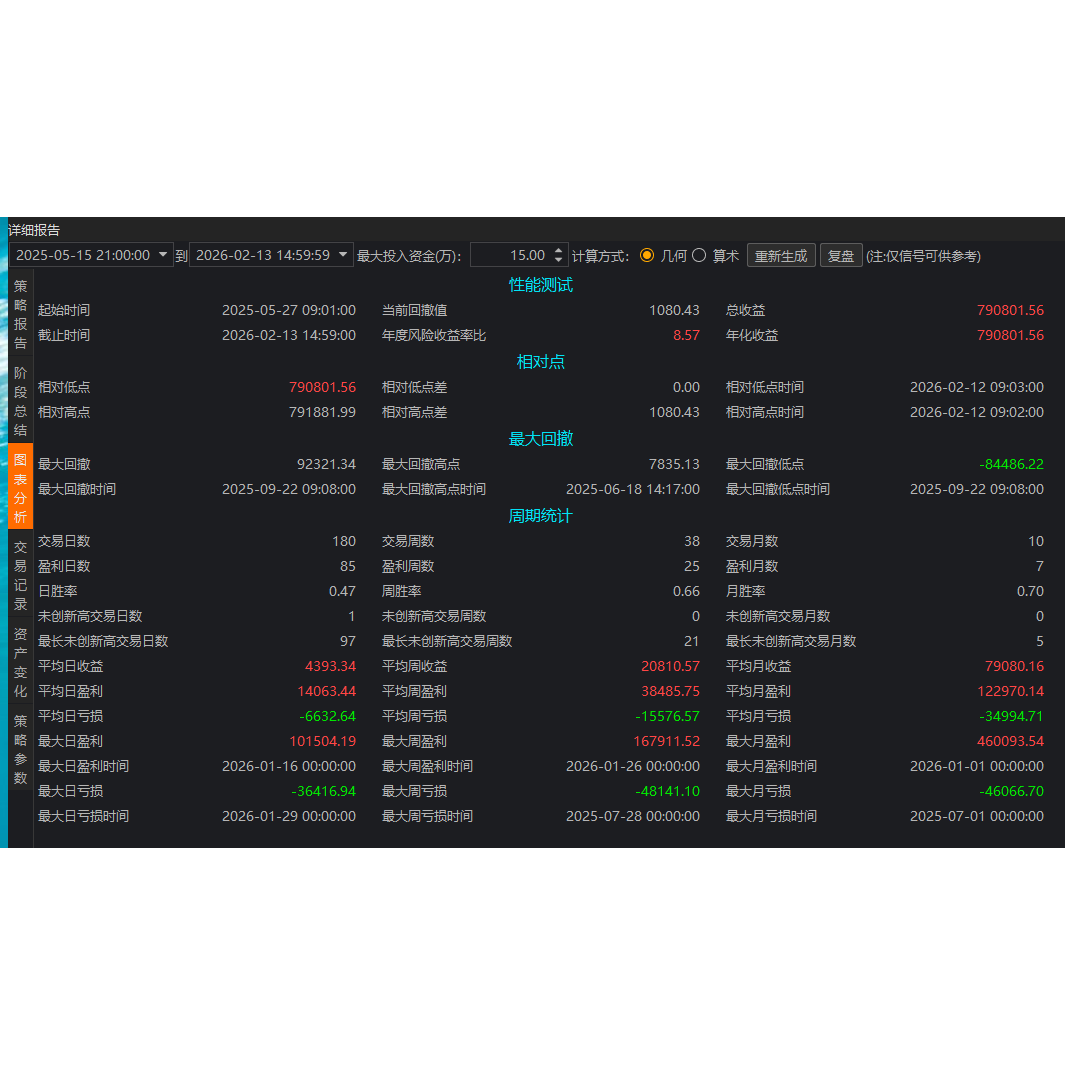Click the 总收益 value 790801.56

coord(1010,310)
